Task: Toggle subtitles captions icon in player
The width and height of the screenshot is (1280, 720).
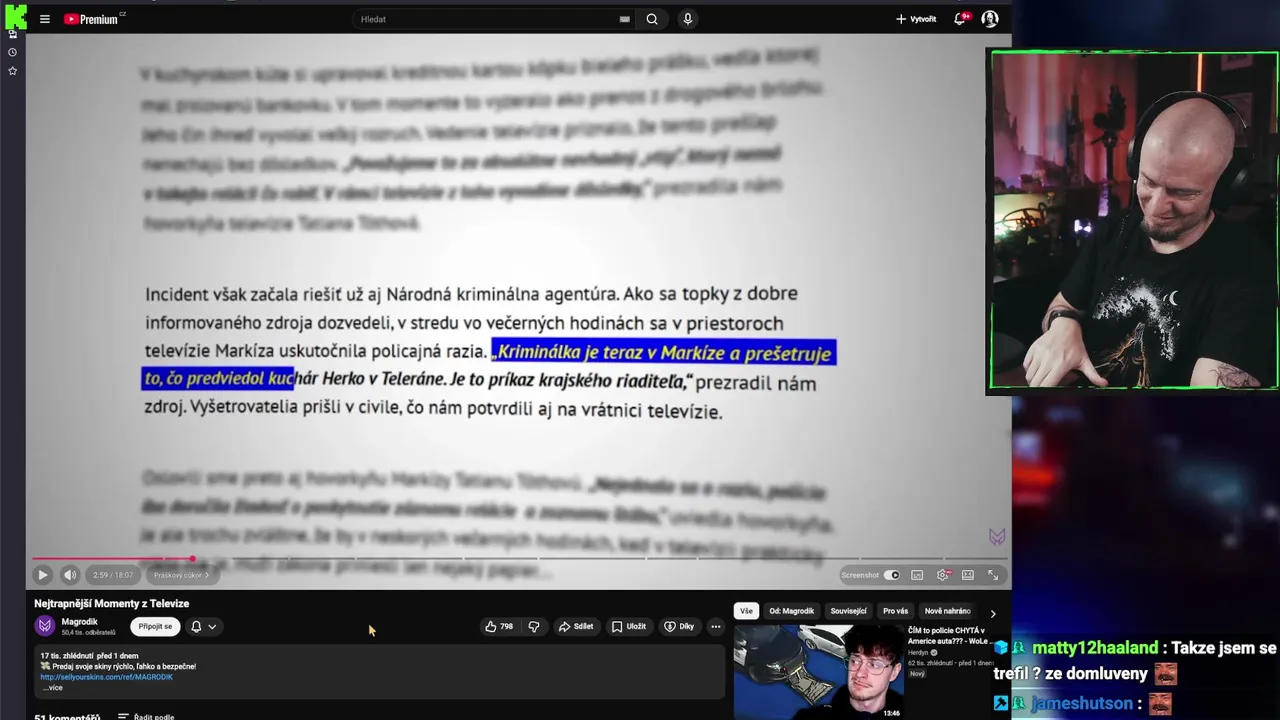Action: [917, 575]
